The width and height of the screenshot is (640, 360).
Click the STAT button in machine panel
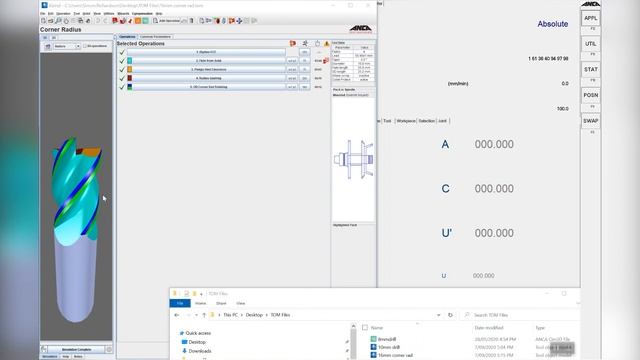coord(590,69)
